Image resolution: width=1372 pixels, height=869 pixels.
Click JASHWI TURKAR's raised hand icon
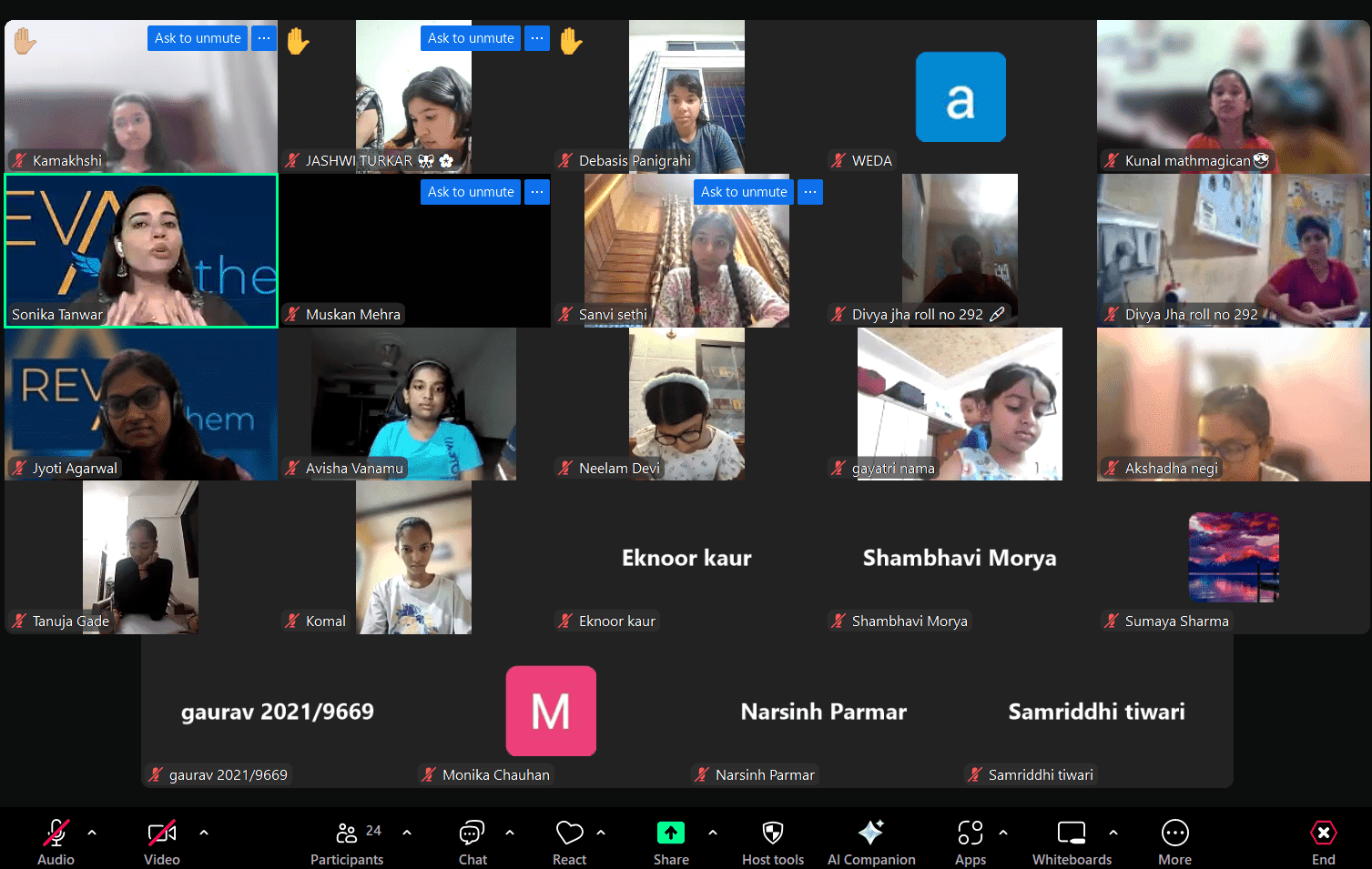[x=298, y=41]
